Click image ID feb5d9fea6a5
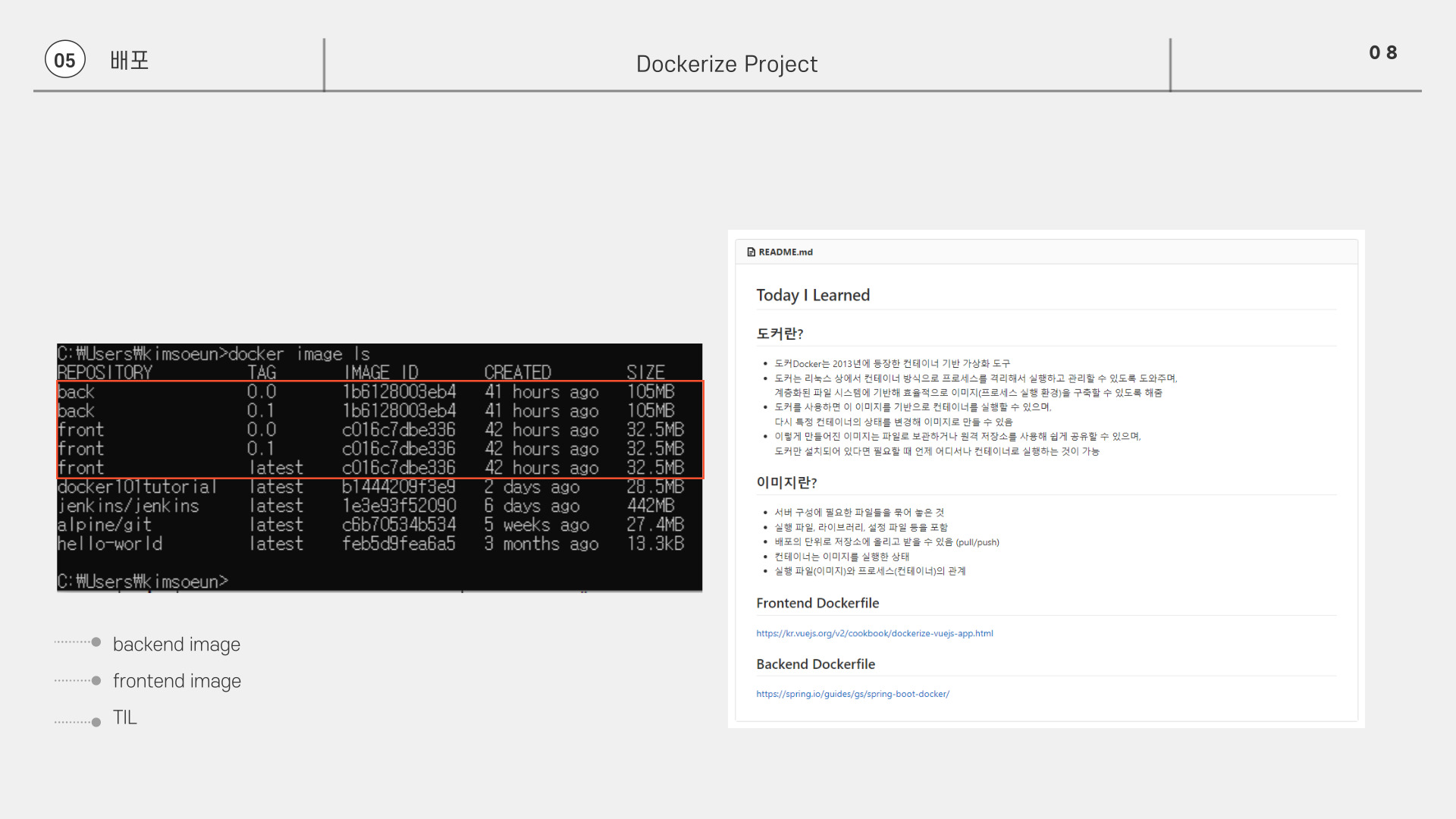 click(399, 544)
